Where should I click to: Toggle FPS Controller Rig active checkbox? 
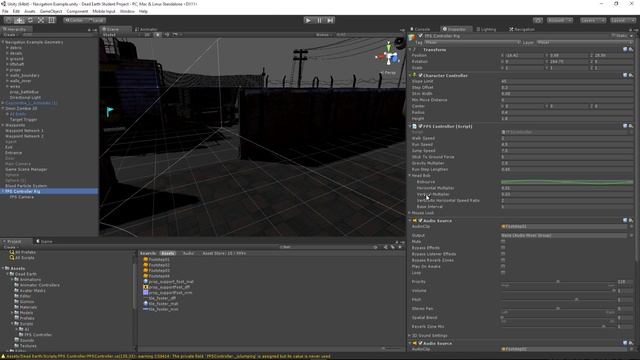(x=420, y=36)
